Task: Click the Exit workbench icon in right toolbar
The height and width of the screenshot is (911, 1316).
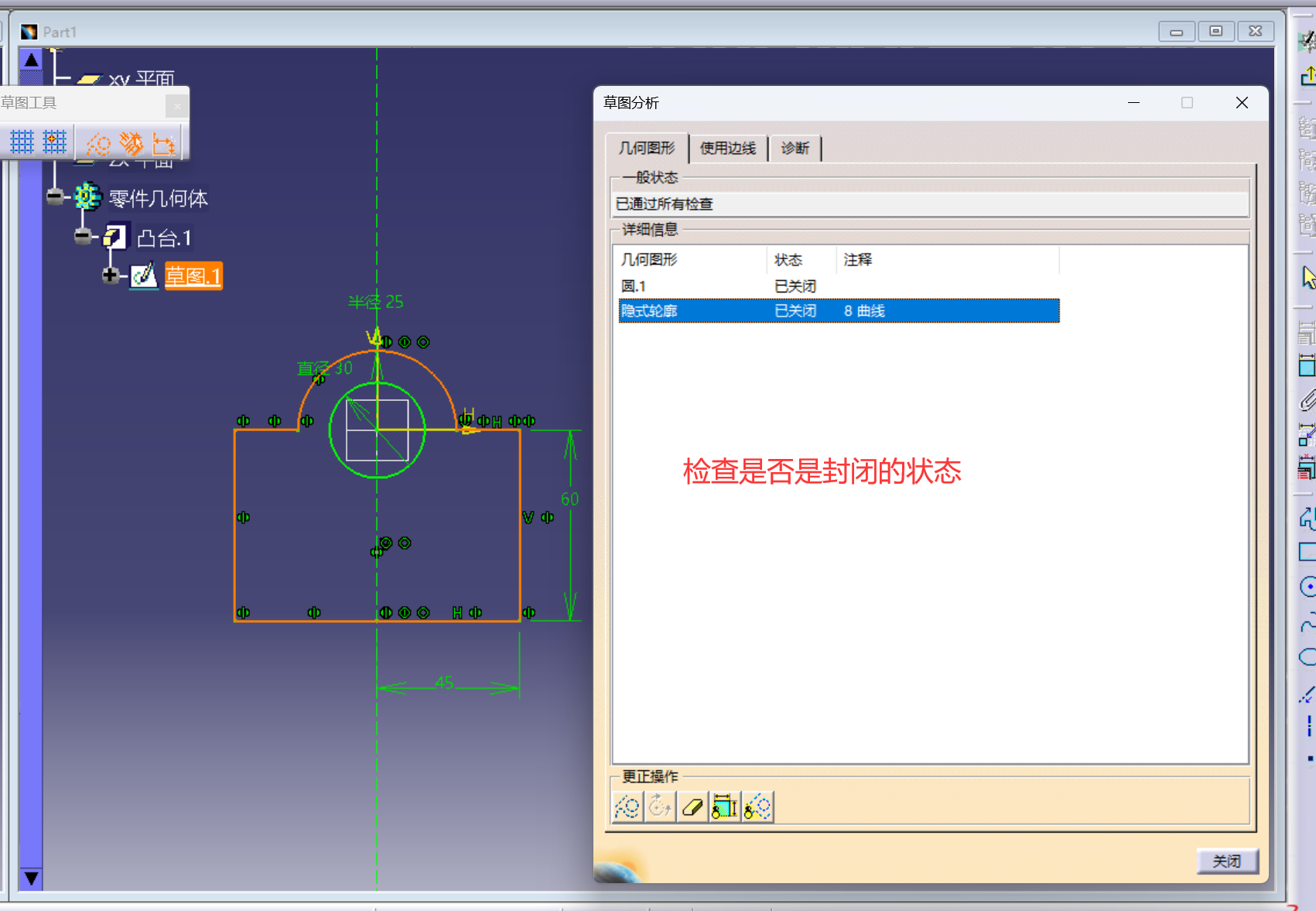Action: tap(1308, 75)
